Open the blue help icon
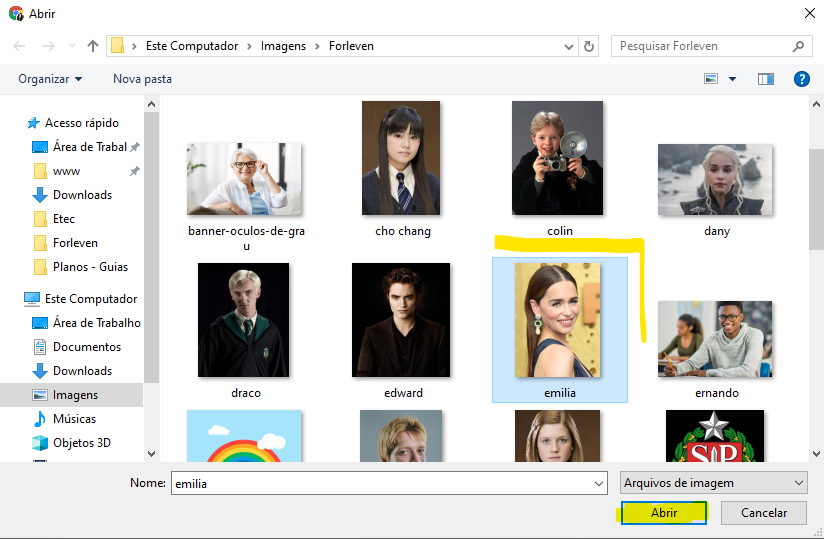Viewport: 824px width, 539px height. (x=801, y=79)
